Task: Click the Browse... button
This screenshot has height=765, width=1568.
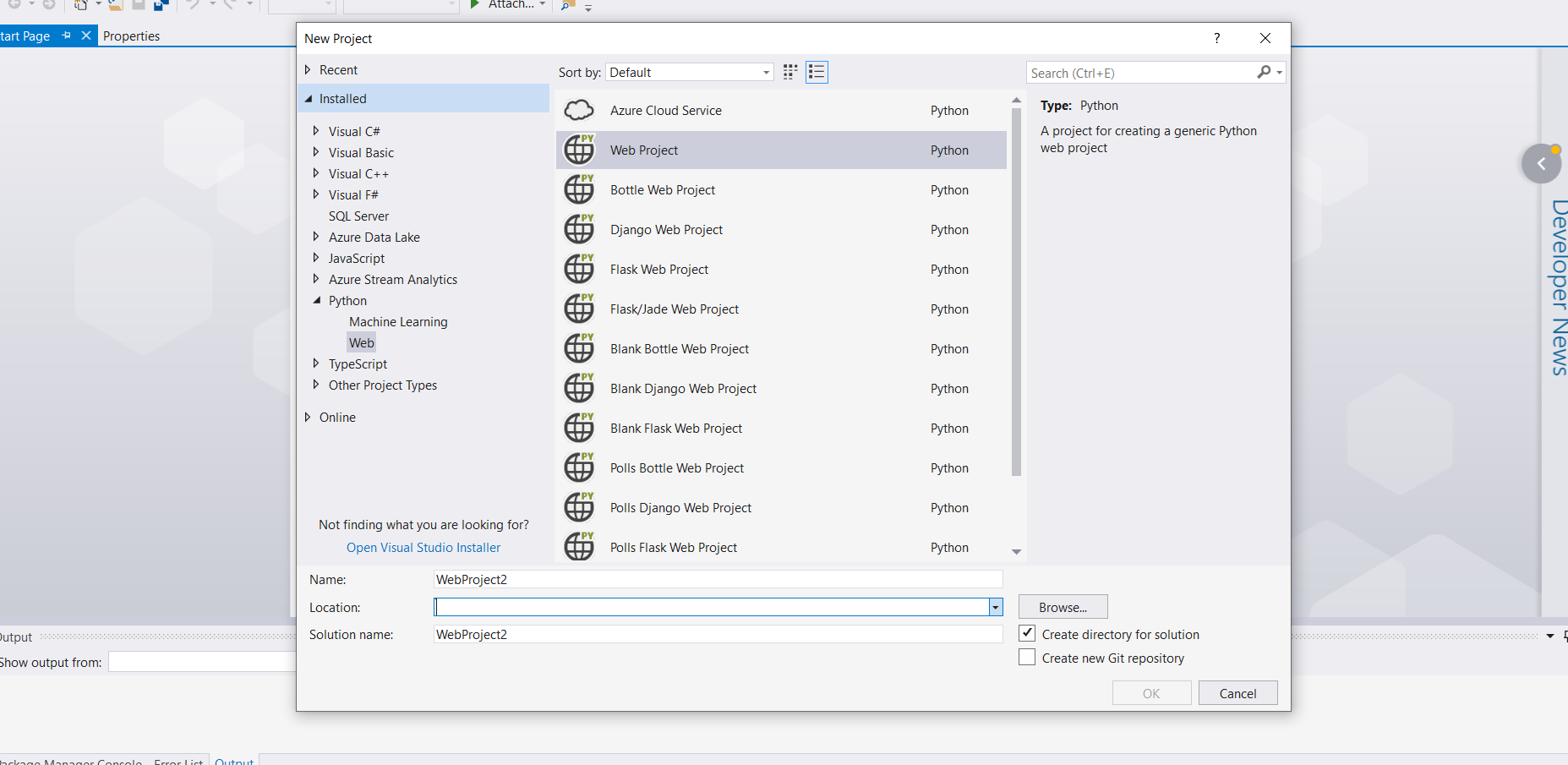Action: (1063, 607)
